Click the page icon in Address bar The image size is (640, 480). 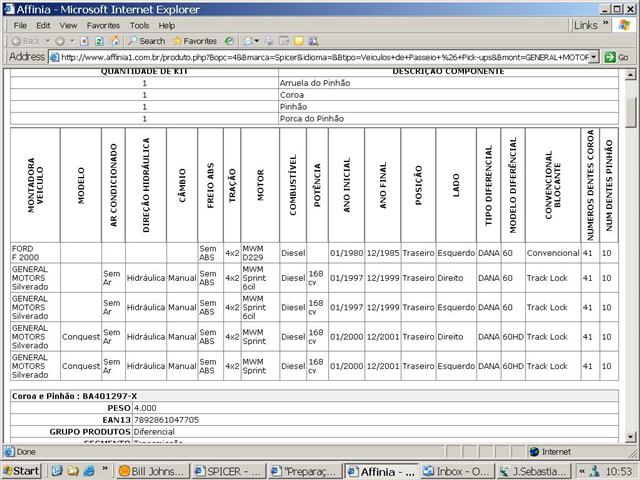click(x=54, y=58)
